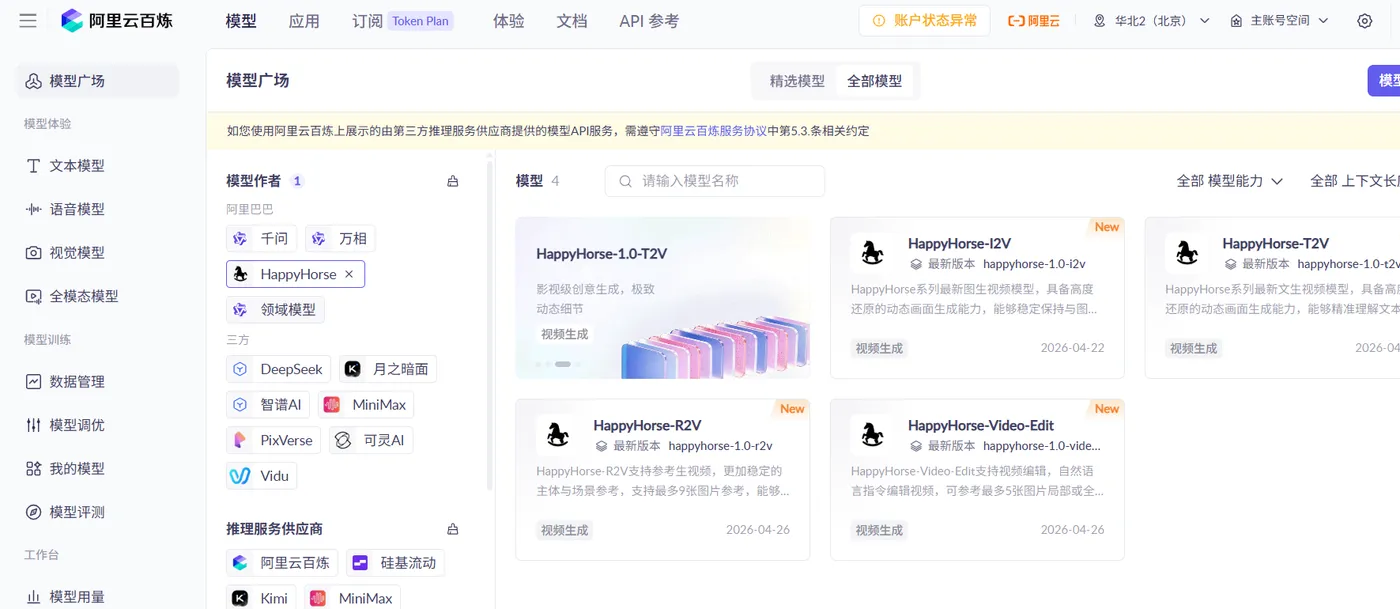This screenshot has width=1400, height=609.
Task: Filter by 千问 model author
Action: coord(261,238)
